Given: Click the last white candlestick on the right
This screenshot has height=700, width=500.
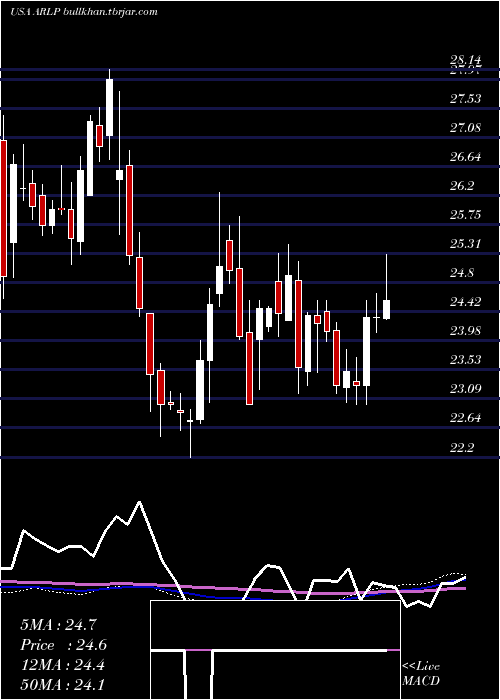Looking at the screenshot, I should tap(387, 309).
